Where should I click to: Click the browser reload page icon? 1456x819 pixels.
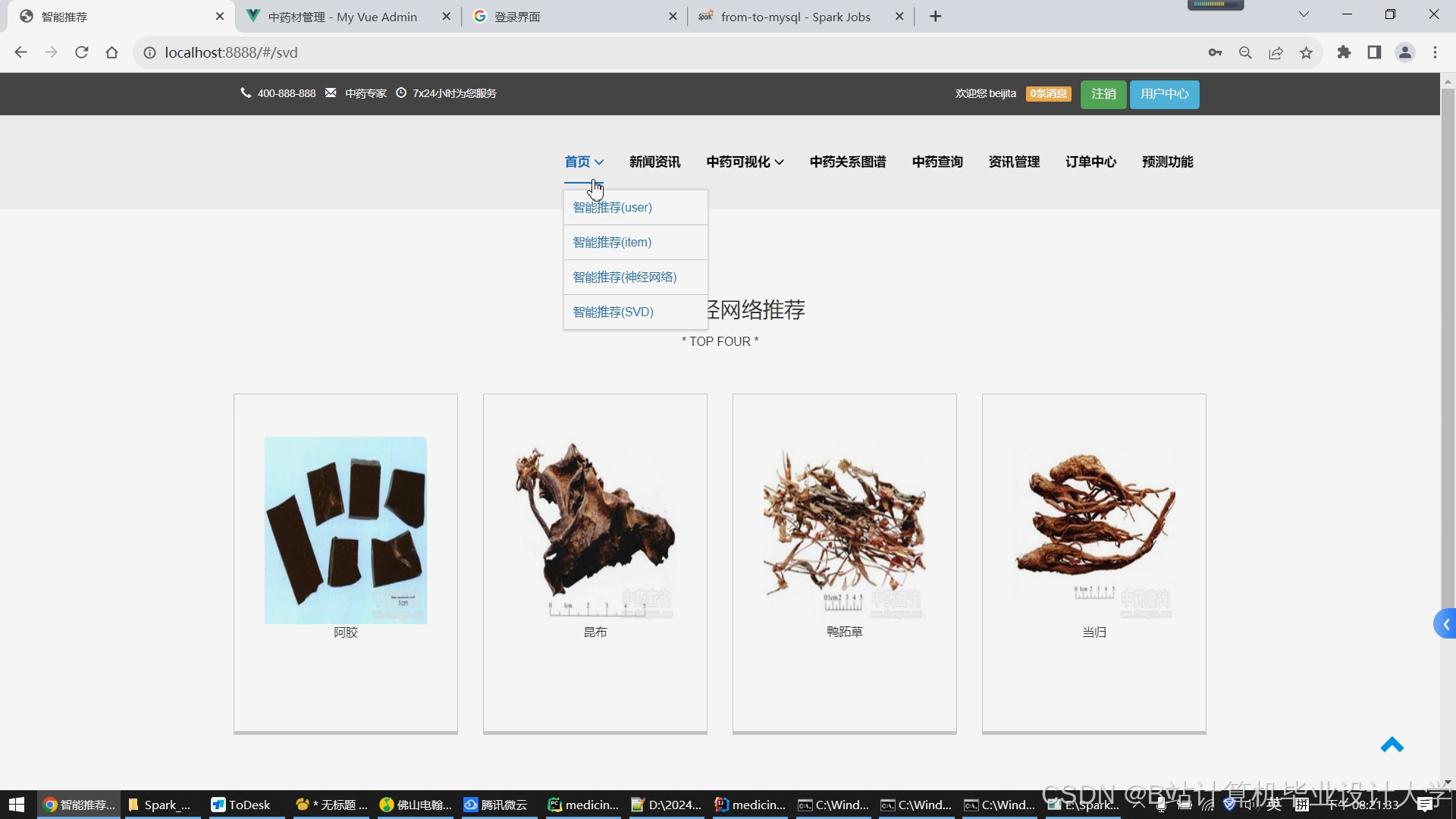(82, 52)
